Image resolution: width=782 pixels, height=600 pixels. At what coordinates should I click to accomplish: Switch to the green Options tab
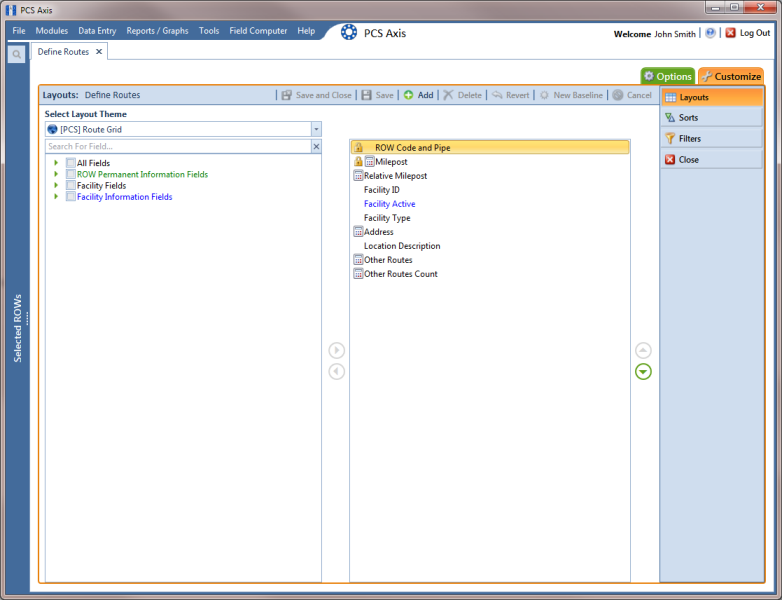click(x=668, y=76)
